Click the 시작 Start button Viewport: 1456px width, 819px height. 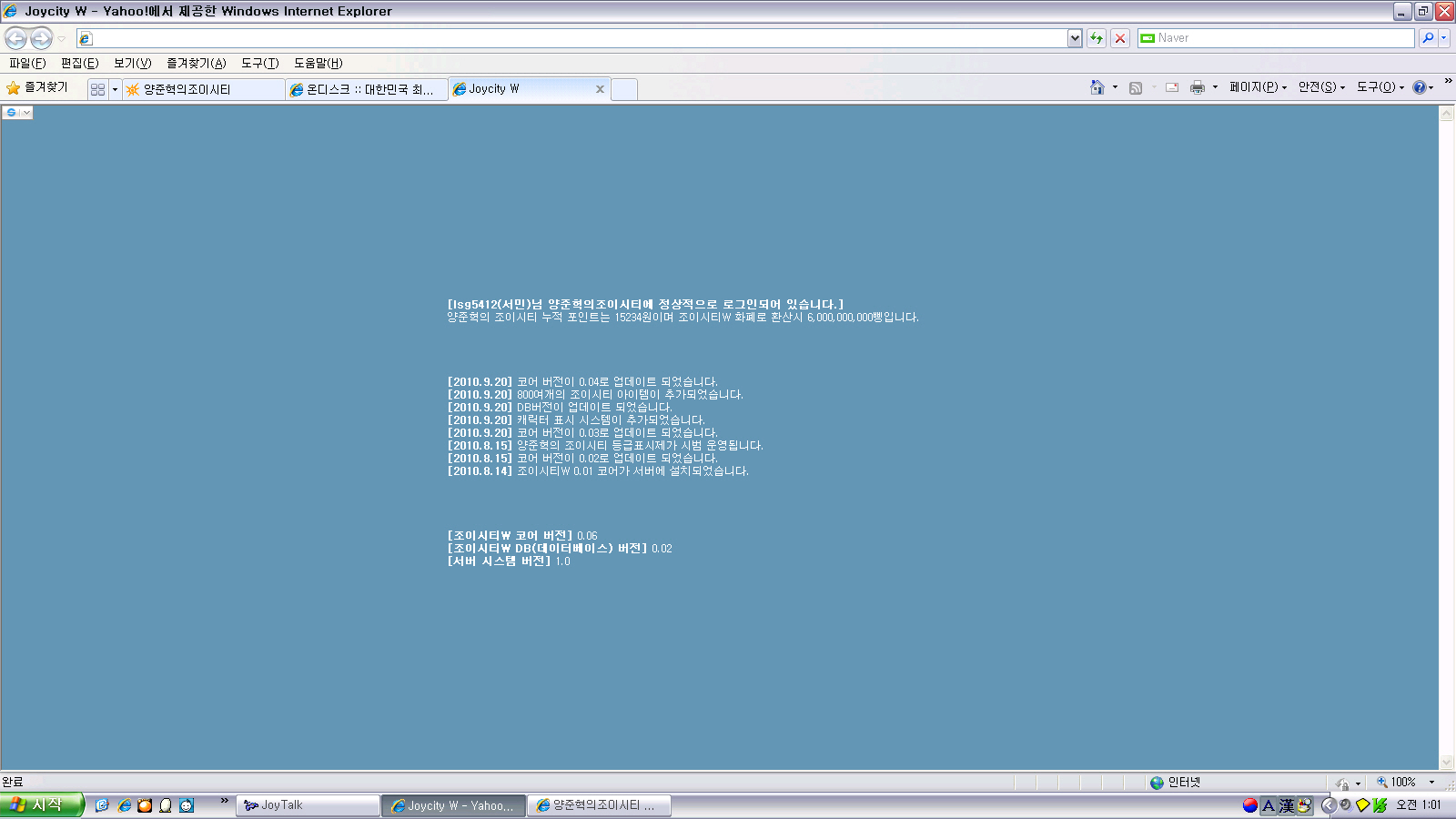click(x=42, y=804)
